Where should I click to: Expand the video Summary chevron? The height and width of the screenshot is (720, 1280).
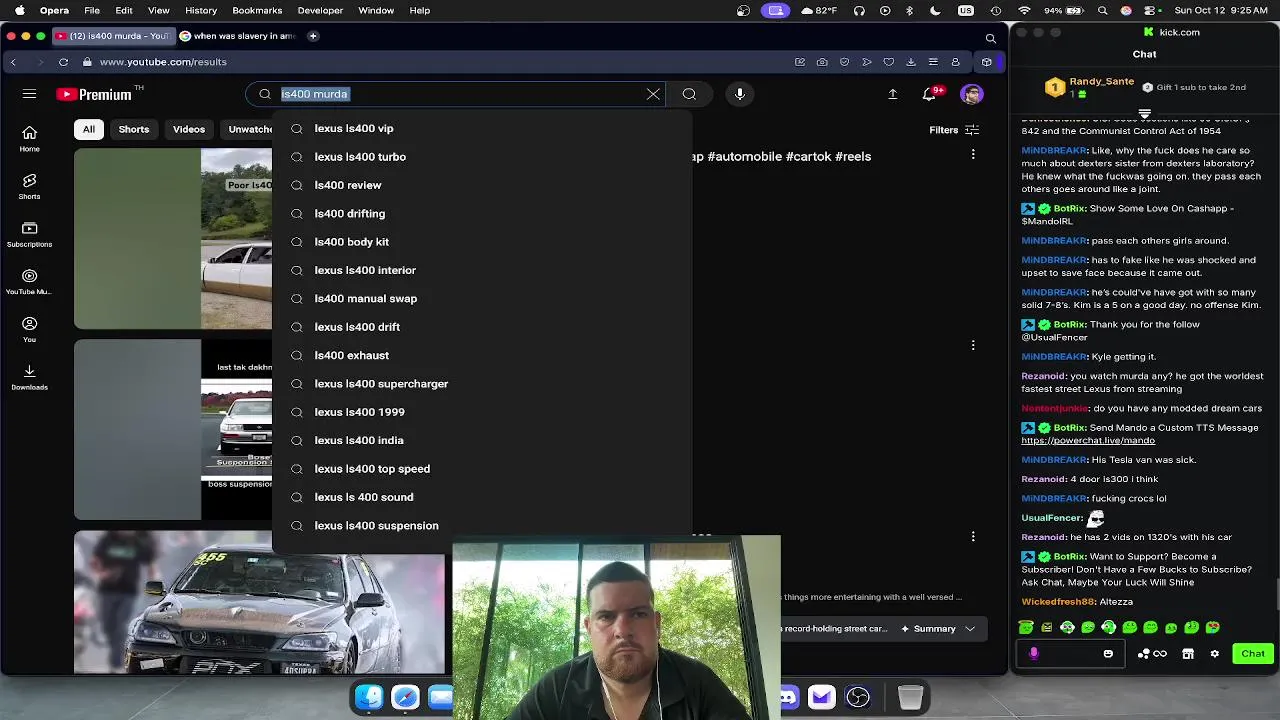(x=969, y=629)
